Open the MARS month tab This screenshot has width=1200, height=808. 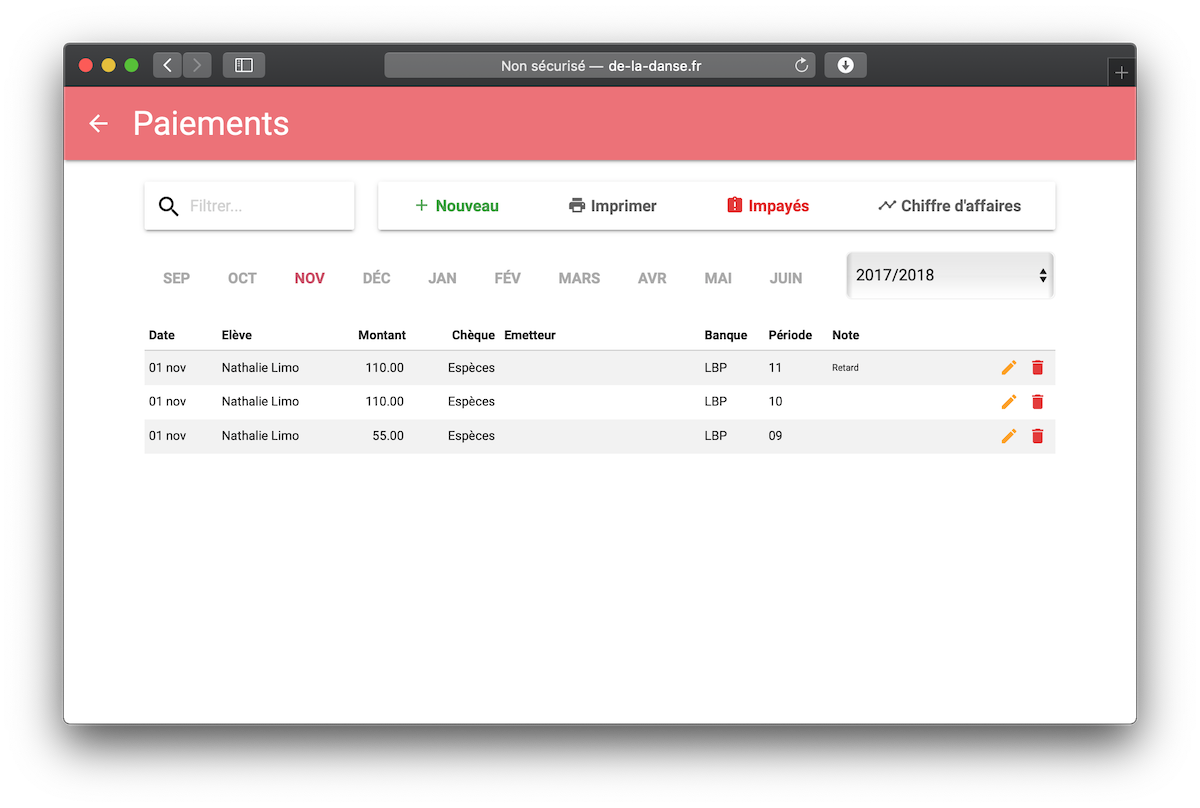579,278
